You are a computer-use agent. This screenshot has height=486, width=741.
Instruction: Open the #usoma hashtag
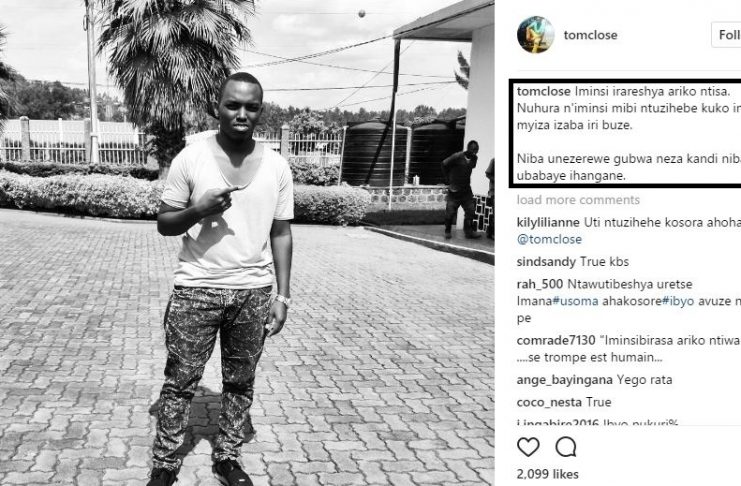(x=575, y=301)
